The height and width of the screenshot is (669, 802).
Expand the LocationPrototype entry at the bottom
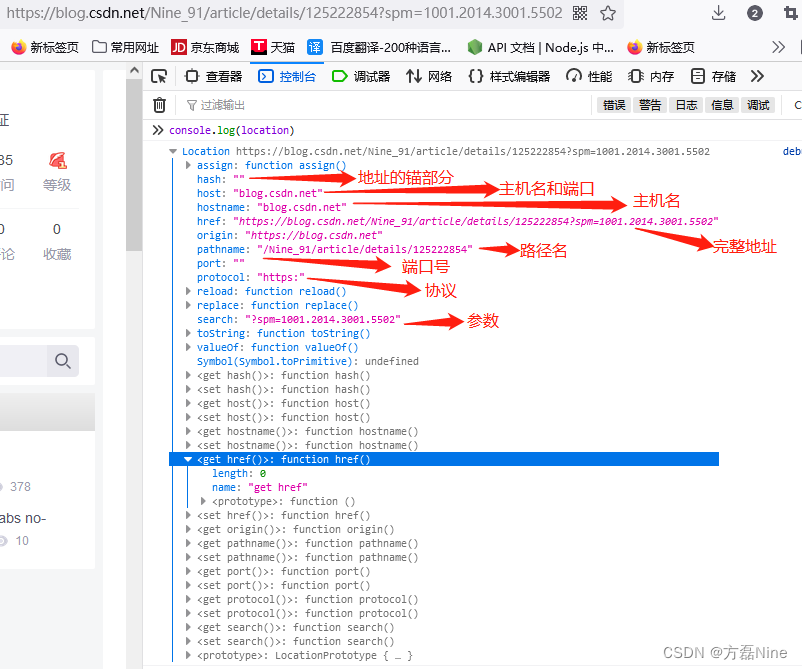[187, 655]
